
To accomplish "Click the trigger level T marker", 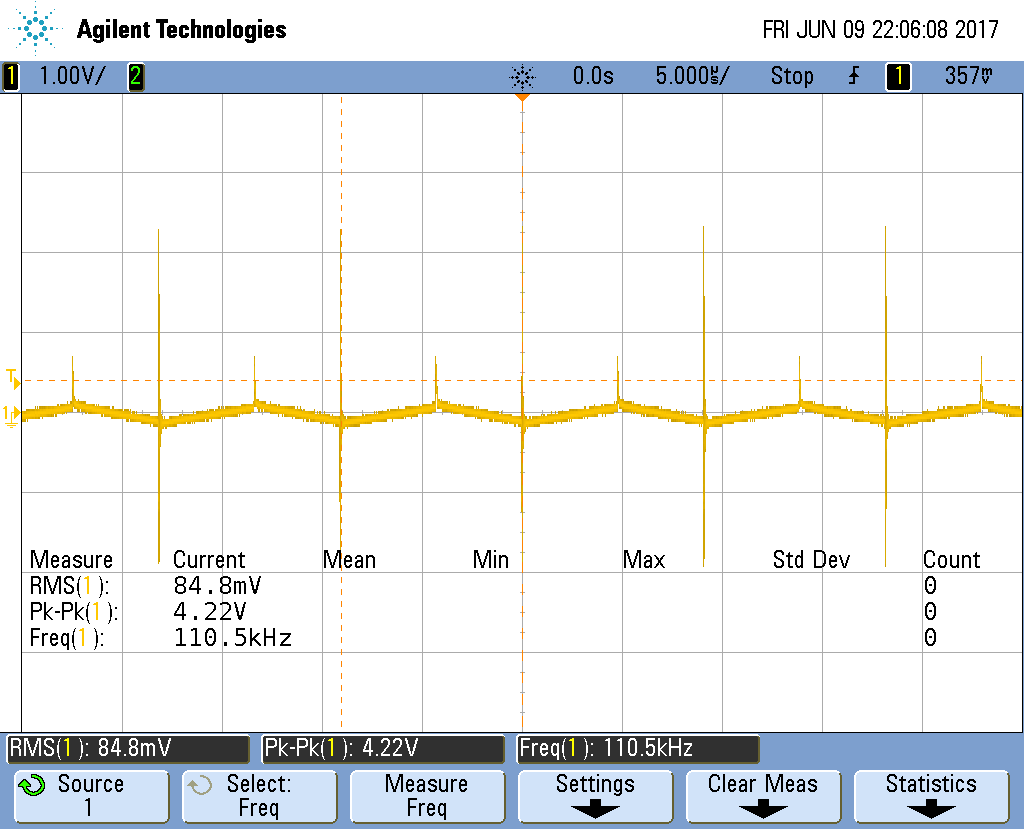I will (12, 378).
